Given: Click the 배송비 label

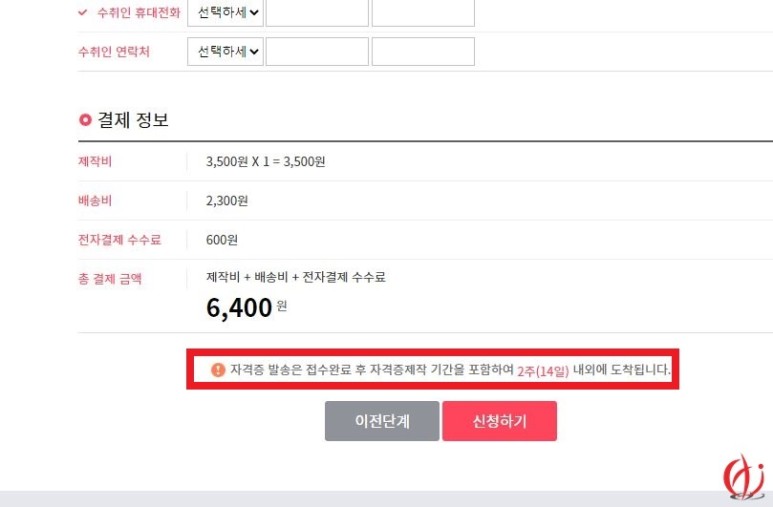Looking at the screenshot, I should tap(95, 201).
